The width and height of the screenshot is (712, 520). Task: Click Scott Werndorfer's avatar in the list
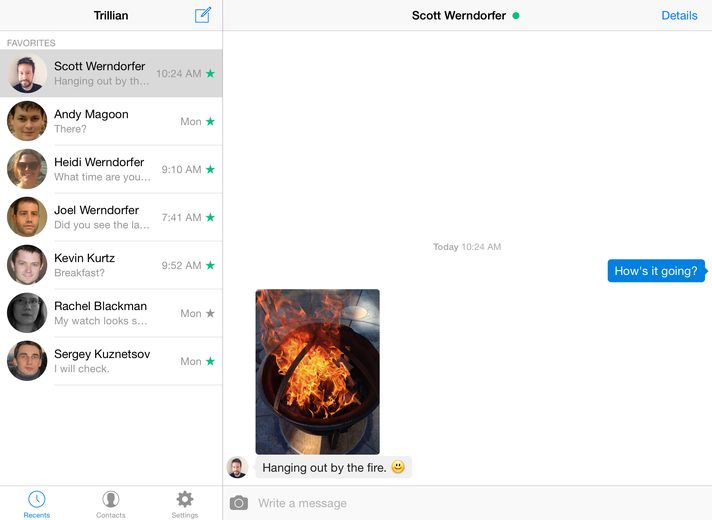click(x=27, y=73)
